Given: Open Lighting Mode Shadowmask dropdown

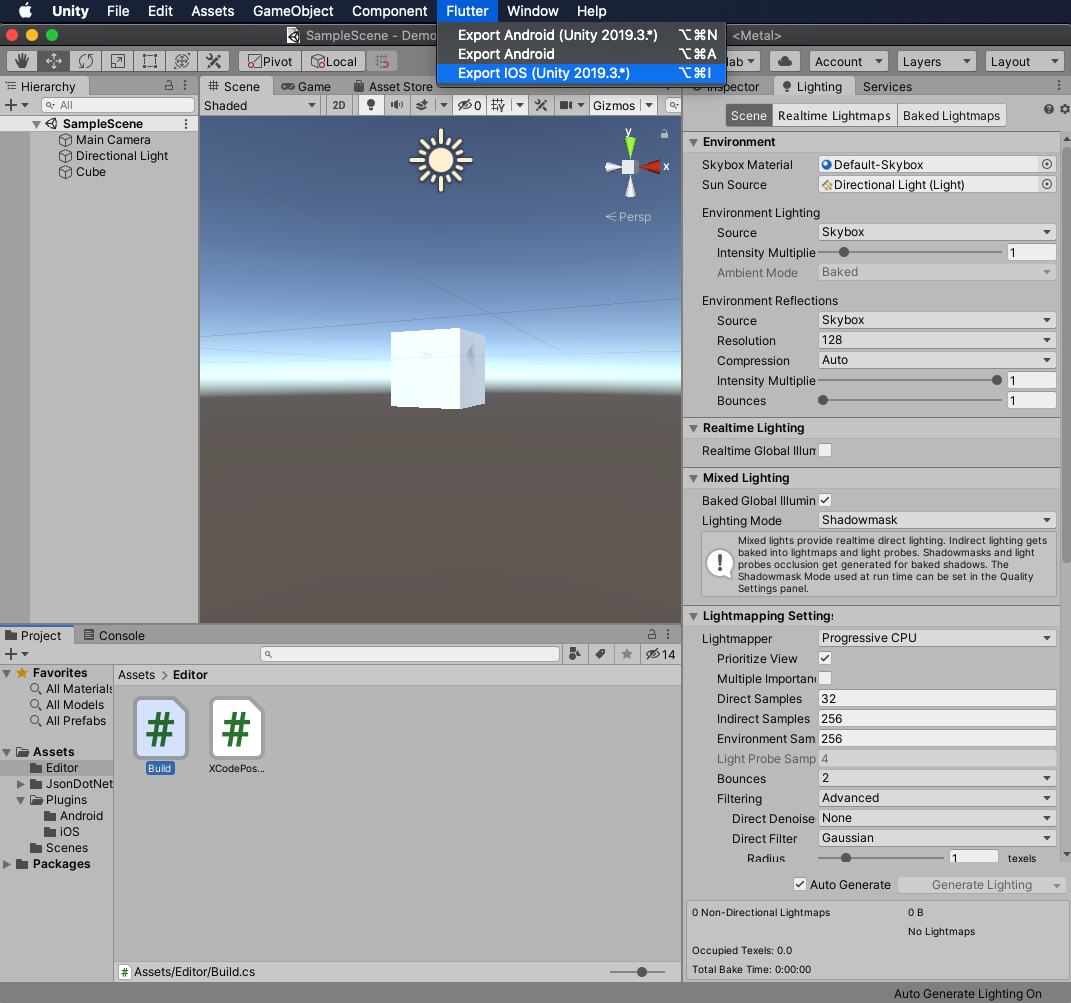Looking at the screenshot, I should coord(937,520).
